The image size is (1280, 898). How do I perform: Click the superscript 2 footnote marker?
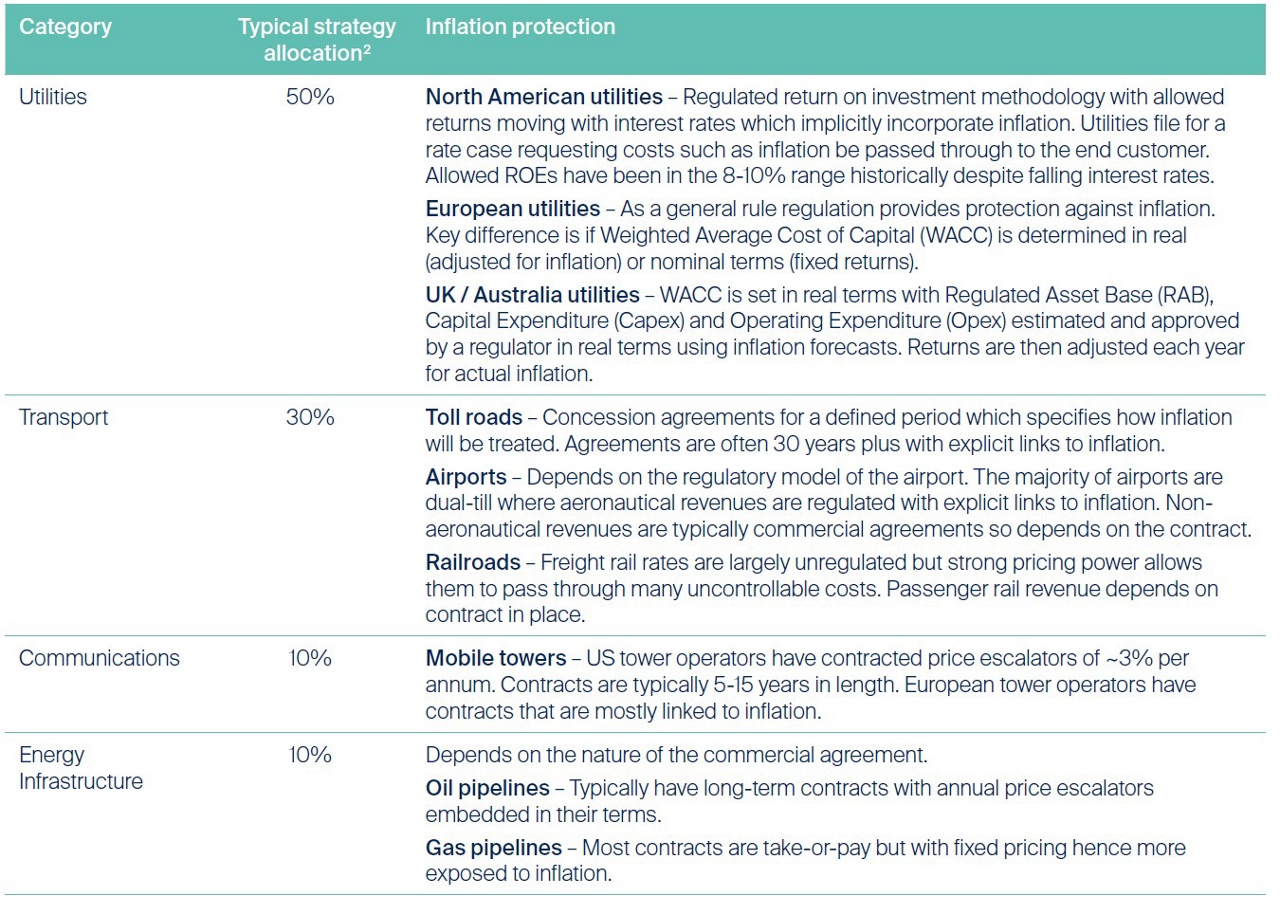[x=368, y=50]
